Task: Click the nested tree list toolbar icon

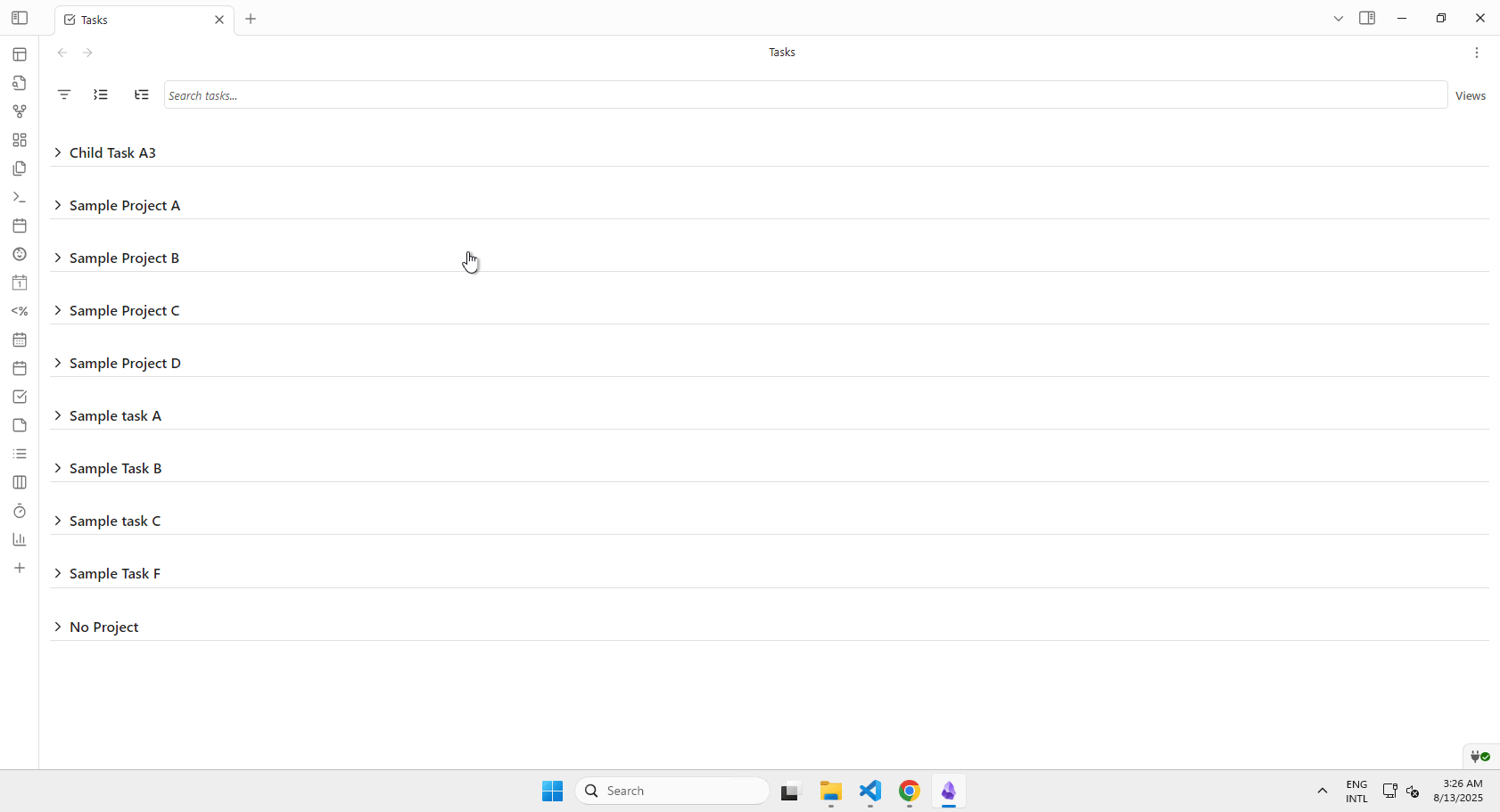Action: point(142,94)
